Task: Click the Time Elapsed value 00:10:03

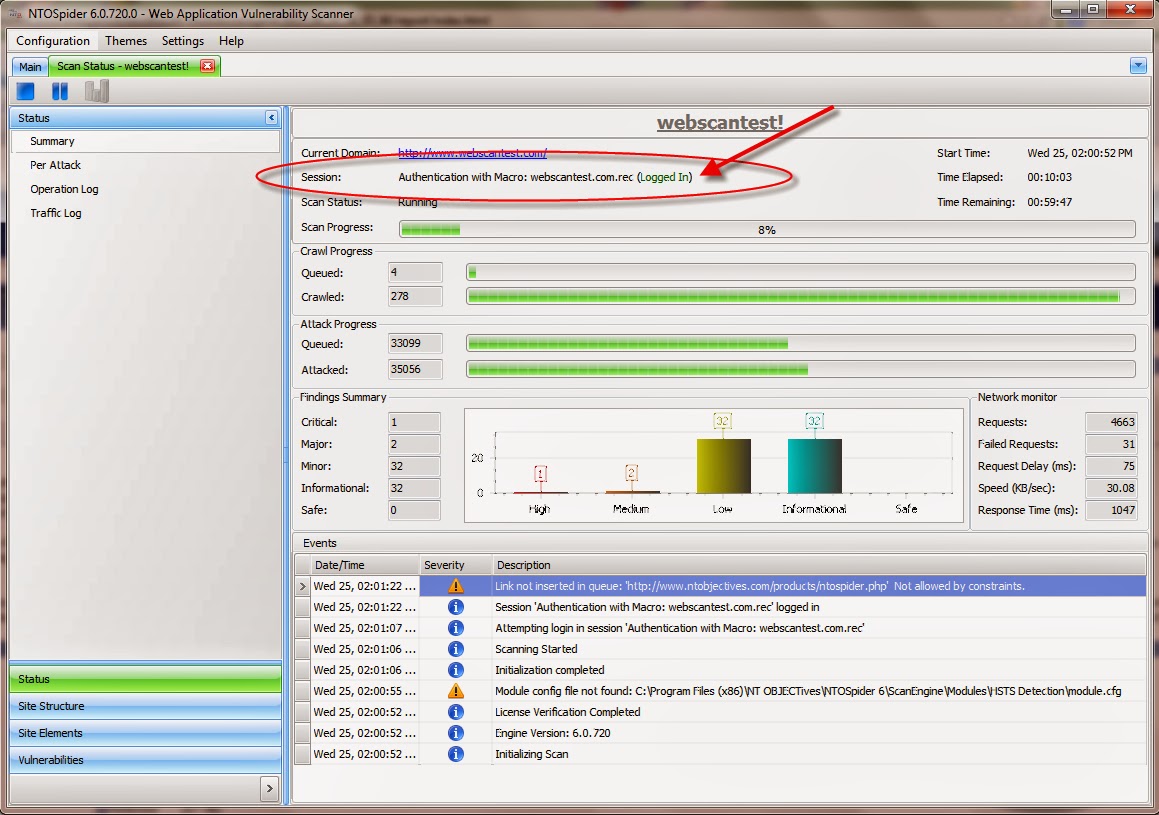Action: (x=1050, y=177)
